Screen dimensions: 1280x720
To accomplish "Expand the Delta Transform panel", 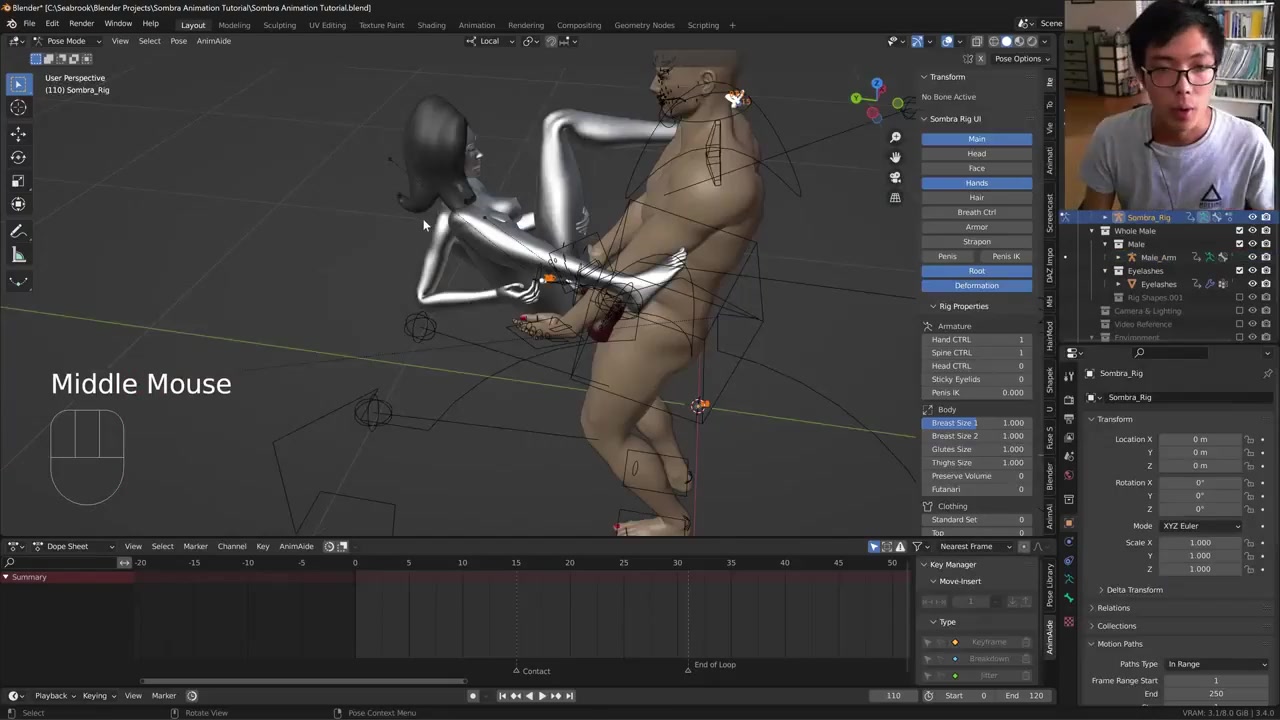I will pos(1134,590).
